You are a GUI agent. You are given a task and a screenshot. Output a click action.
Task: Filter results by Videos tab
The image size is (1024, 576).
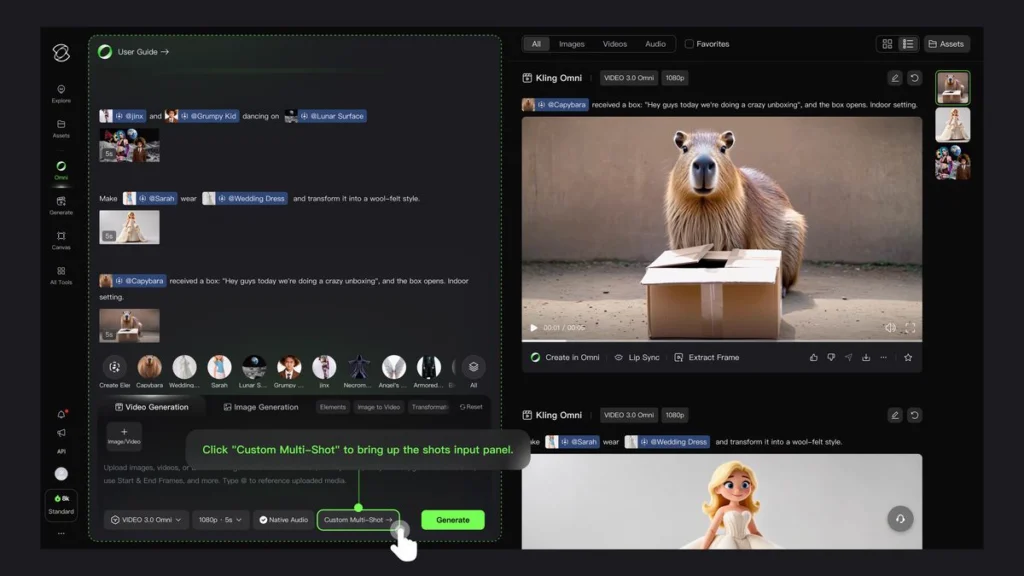point(614,44)
